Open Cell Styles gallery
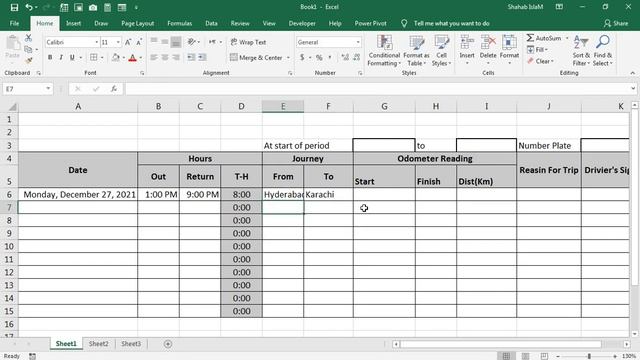 pos(442,51)
